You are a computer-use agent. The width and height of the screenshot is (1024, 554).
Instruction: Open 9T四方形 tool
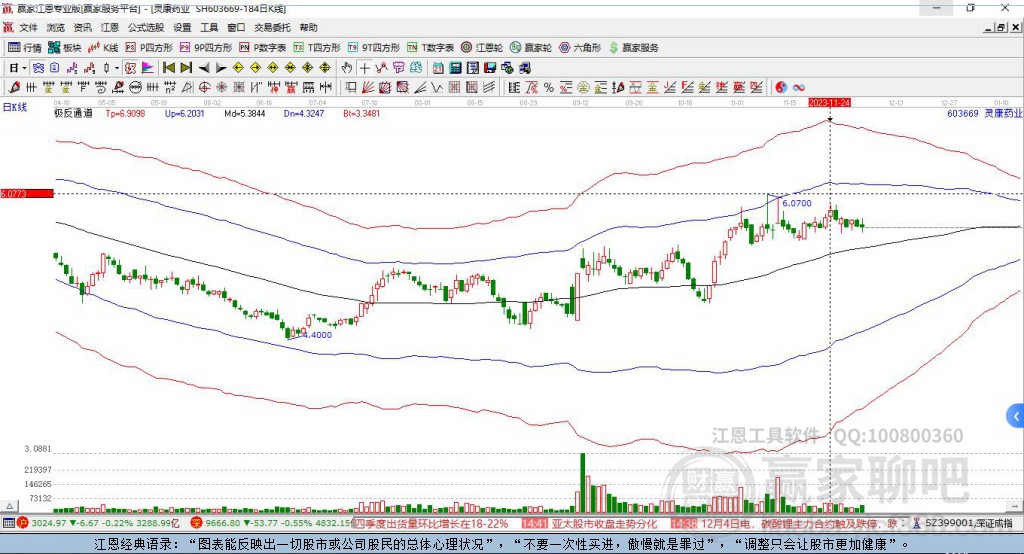point(374,48)
